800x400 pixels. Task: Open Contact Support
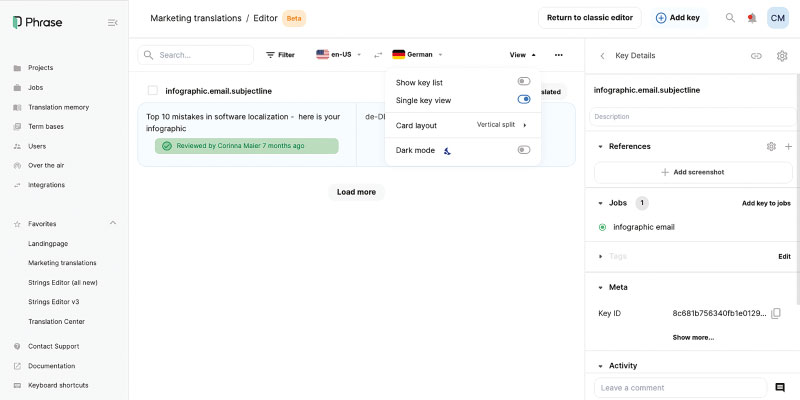tap(54, 346)
